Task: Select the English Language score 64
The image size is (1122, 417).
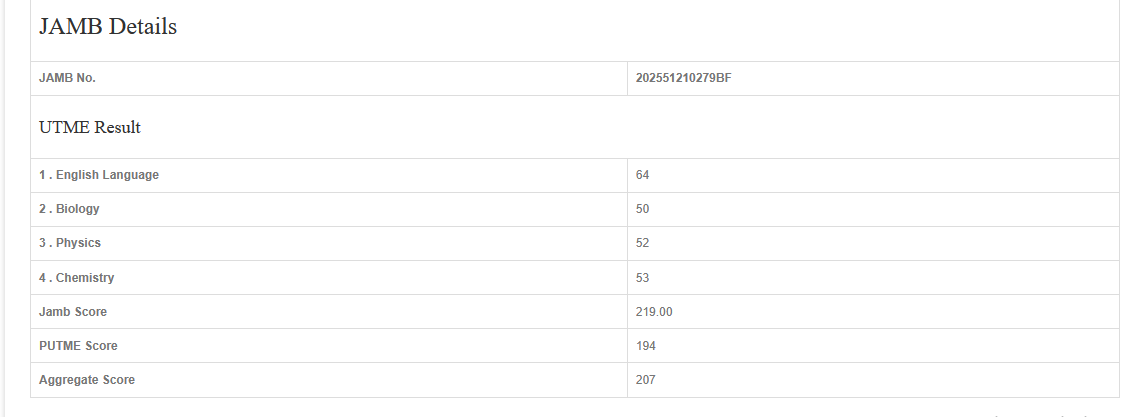Action: tap(643, 175)
